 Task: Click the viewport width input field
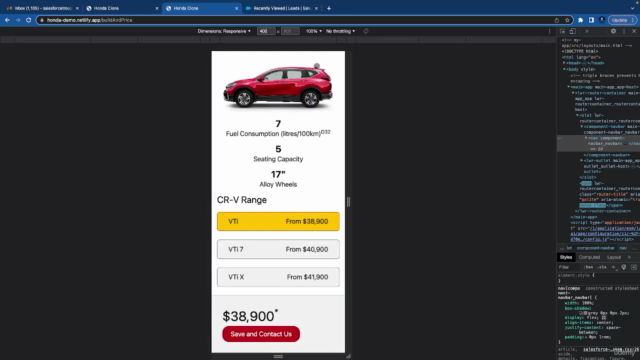click(266, 31)
